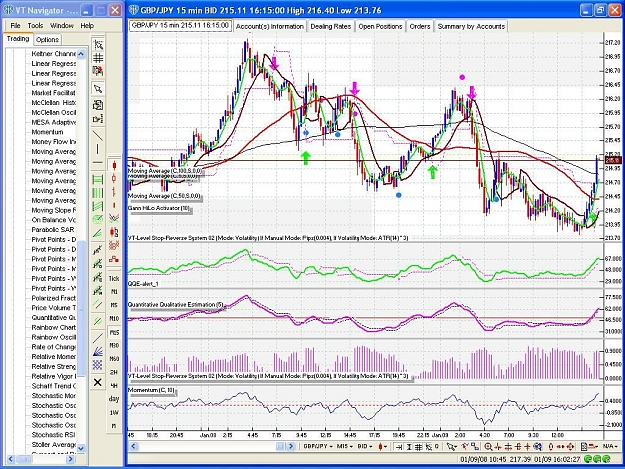
Task: Open the M15 interval dropdown in bottom toolbar
Action: [345, 446]
